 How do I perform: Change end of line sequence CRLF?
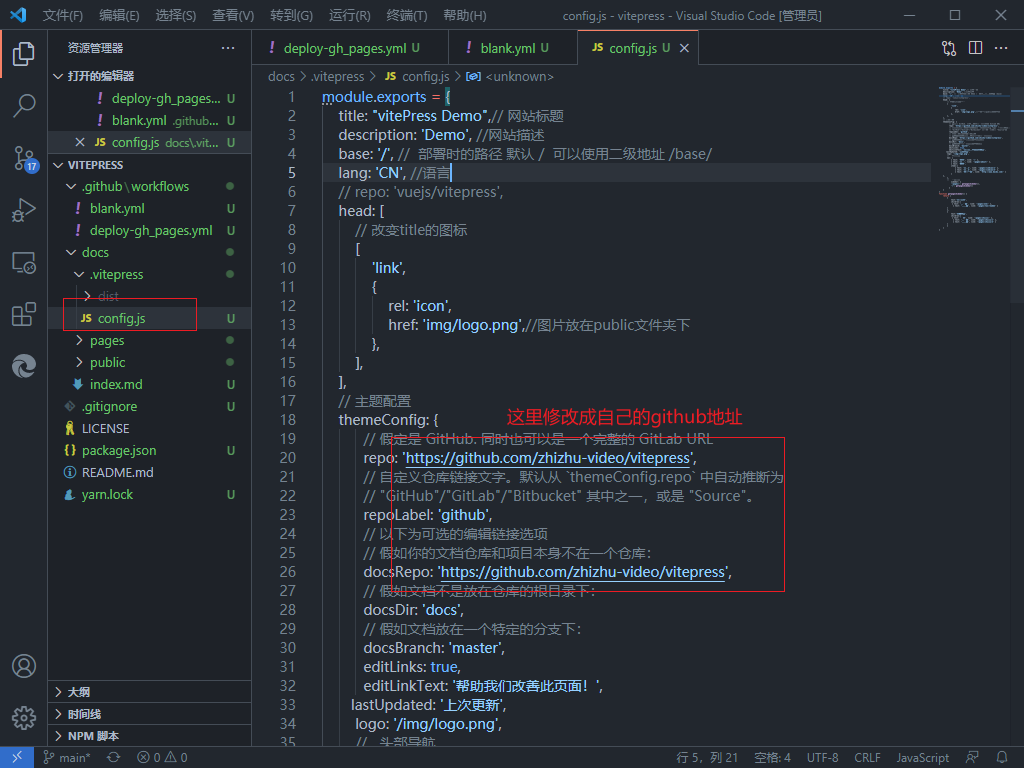pyautogui.click(x=867, y=758)
